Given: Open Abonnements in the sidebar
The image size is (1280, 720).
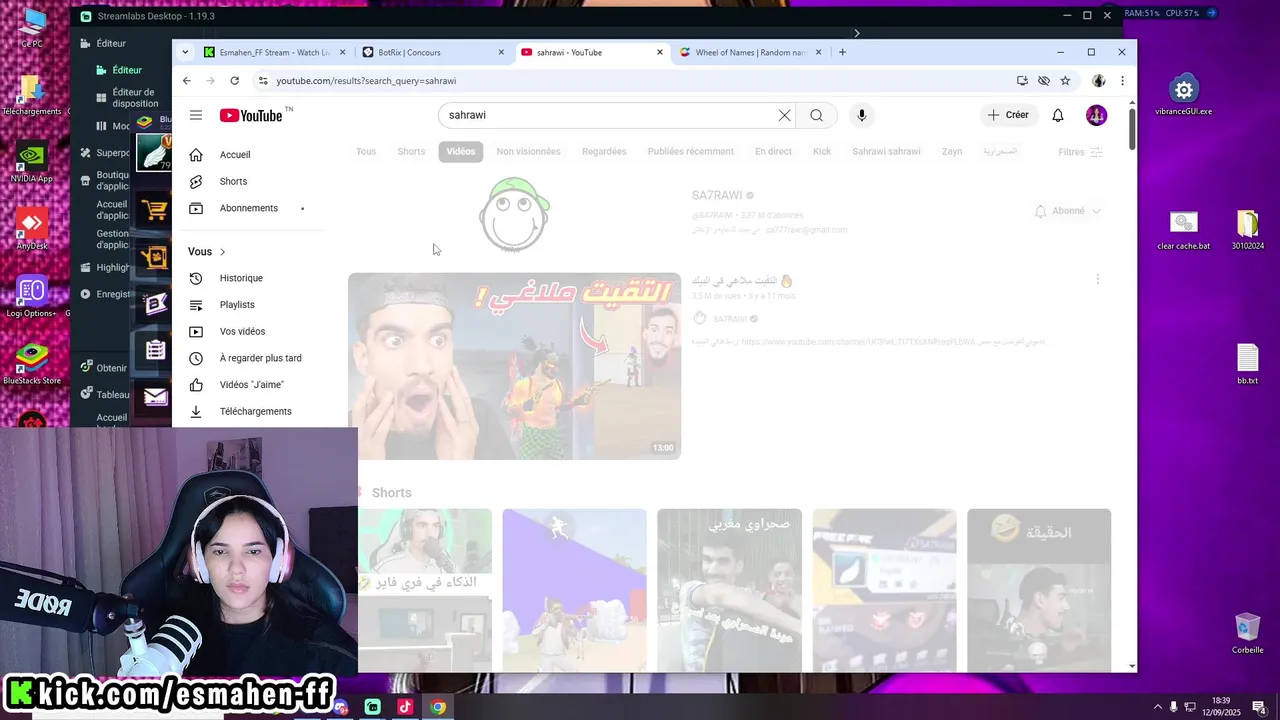Looking at the screenshot, I should [x=248, y=208].
